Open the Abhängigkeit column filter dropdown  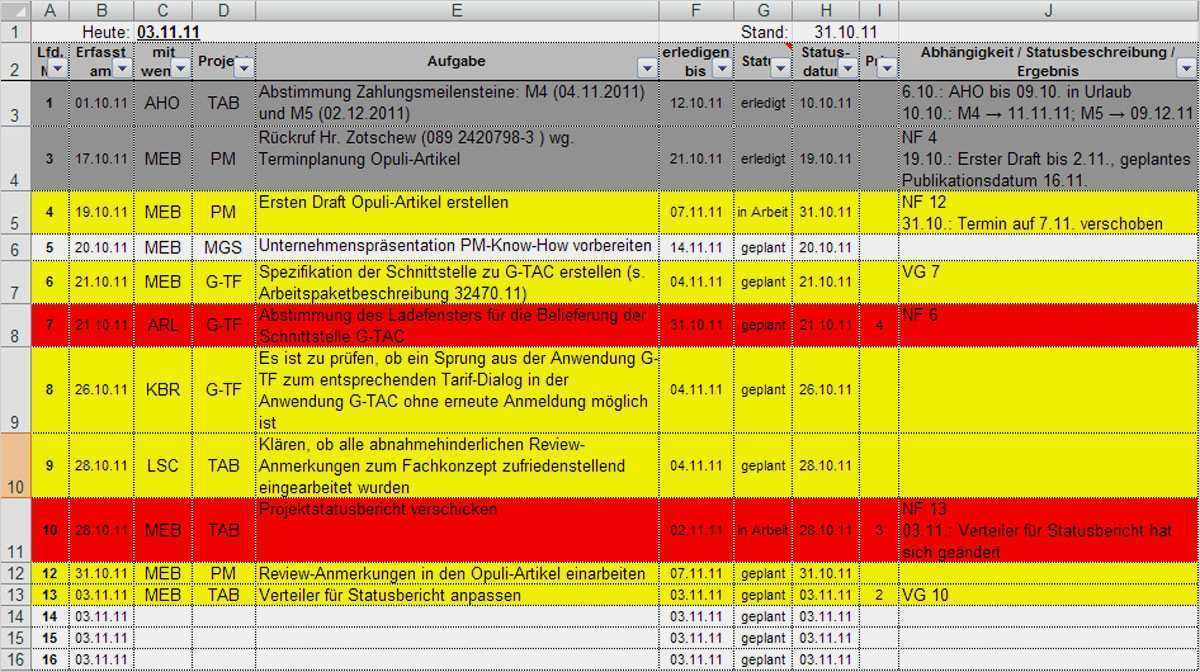[1185, 69]
